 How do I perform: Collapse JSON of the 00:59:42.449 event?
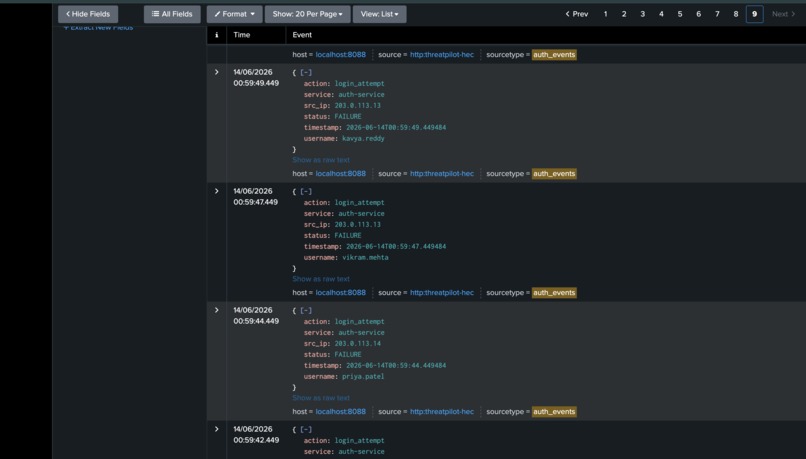click(x=306, y=429)
